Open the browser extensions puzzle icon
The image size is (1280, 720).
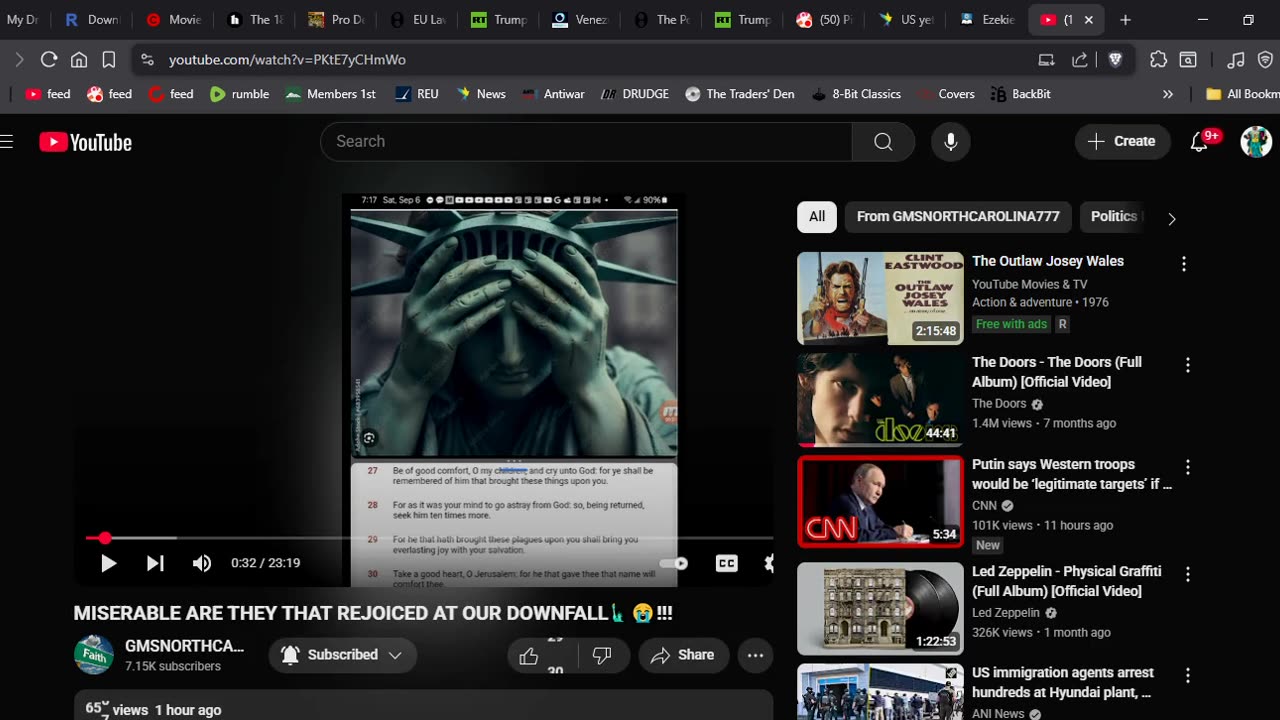[1158, 60]
